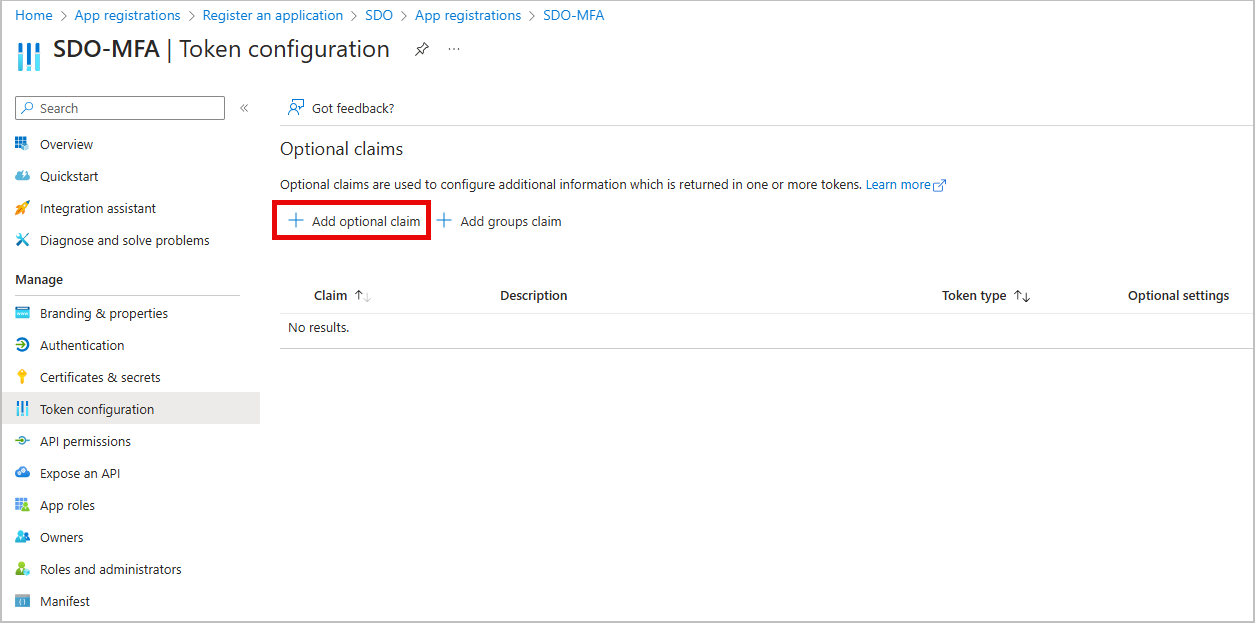
Task: Click the App roles grid icon
Action: pyautogui.click(x=22, y=505)
